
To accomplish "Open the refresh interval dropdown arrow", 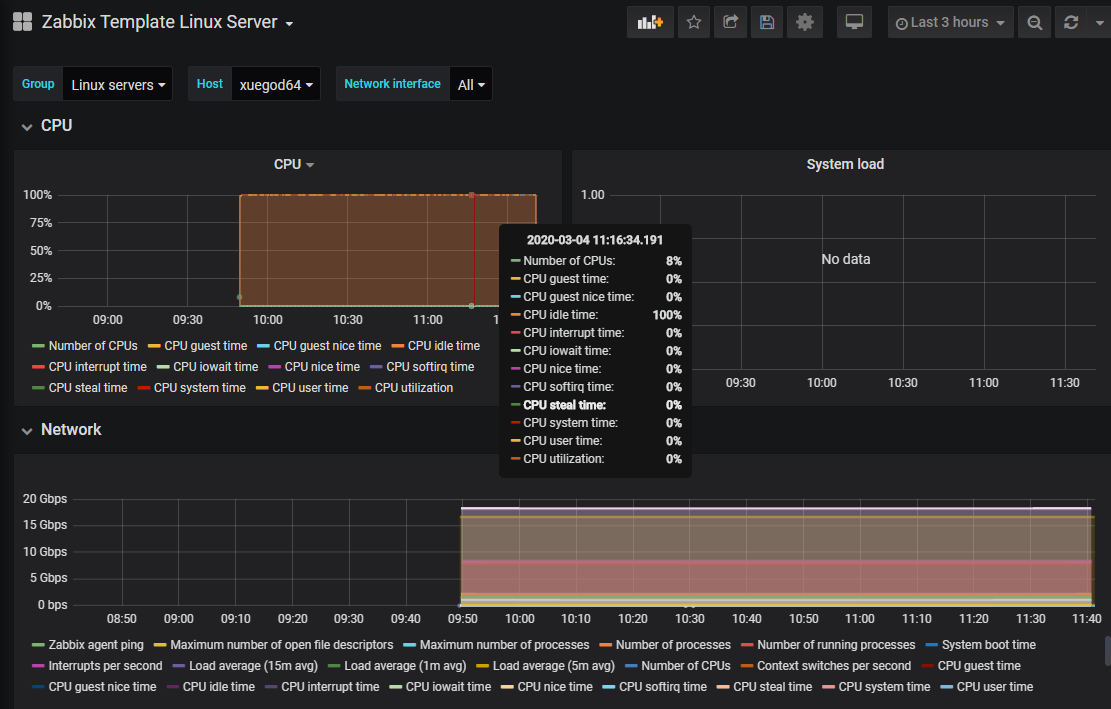I will (1100, 22).
